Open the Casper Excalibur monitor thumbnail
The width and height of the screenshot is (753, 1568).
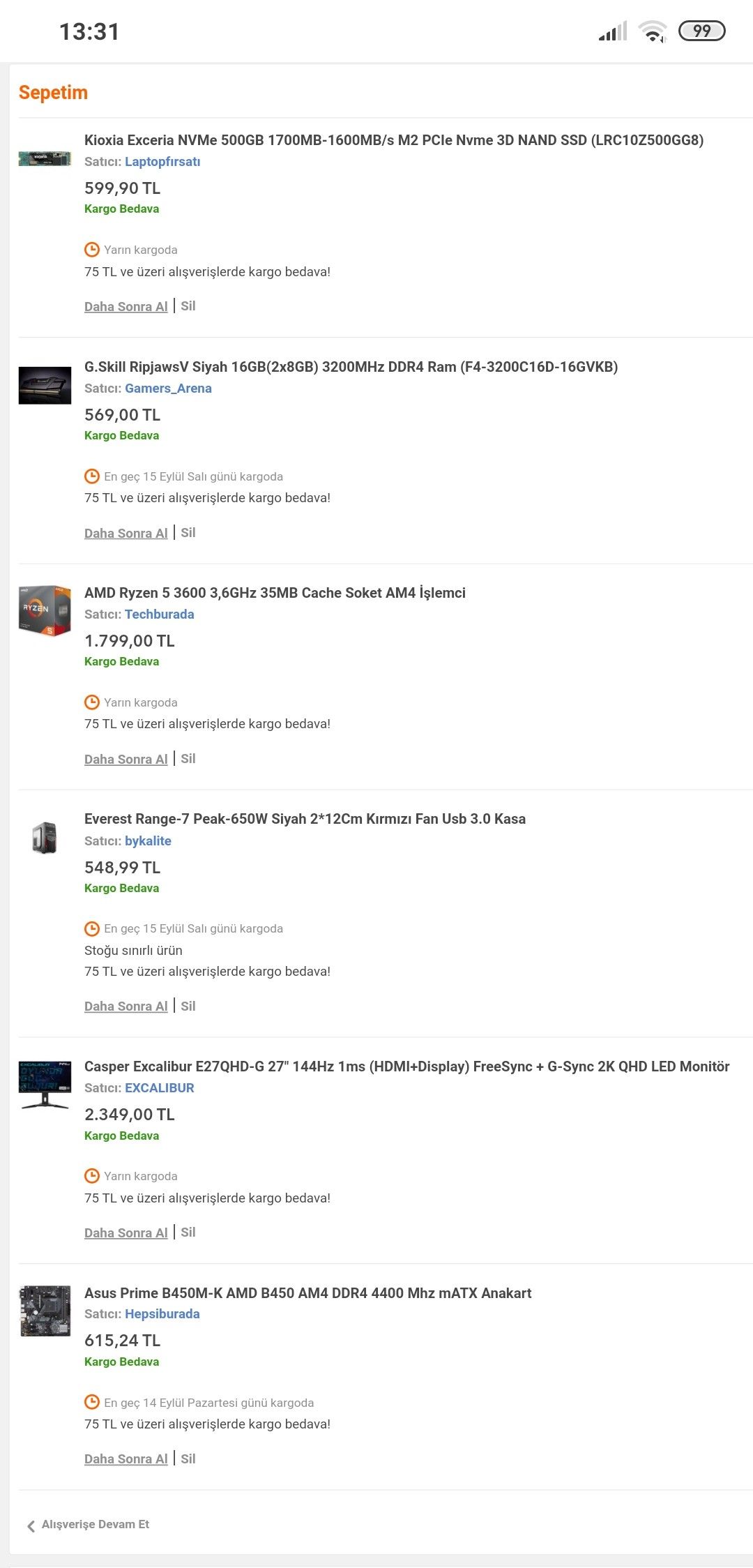click(45, 1085)
